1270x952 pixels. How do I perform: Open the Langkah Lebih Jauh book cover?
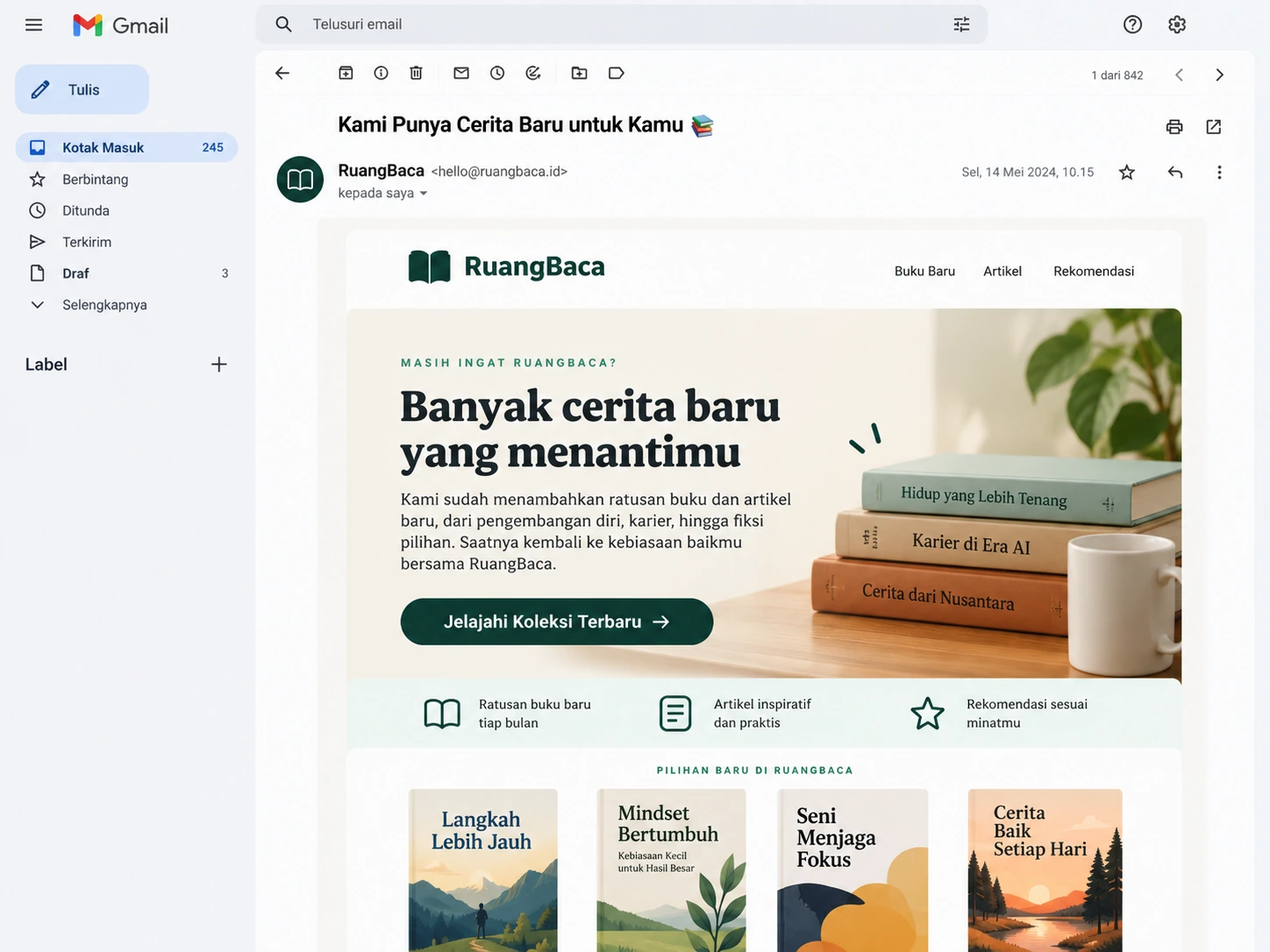click(483, 870)
